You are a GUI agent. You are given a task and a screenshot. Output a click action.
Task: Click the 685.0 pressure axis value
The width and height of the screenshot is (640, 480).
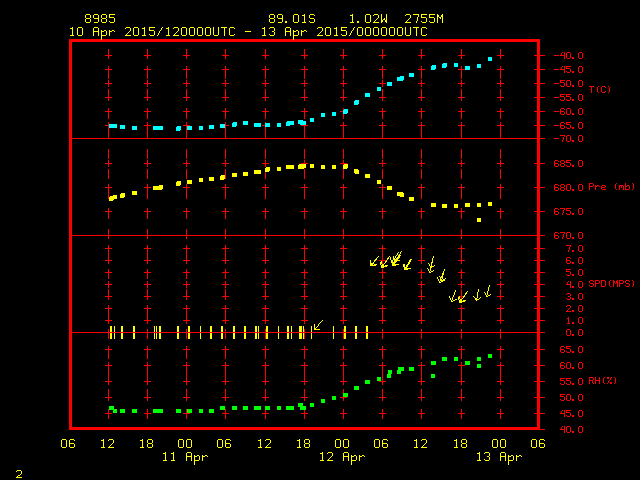pos(568,164)
